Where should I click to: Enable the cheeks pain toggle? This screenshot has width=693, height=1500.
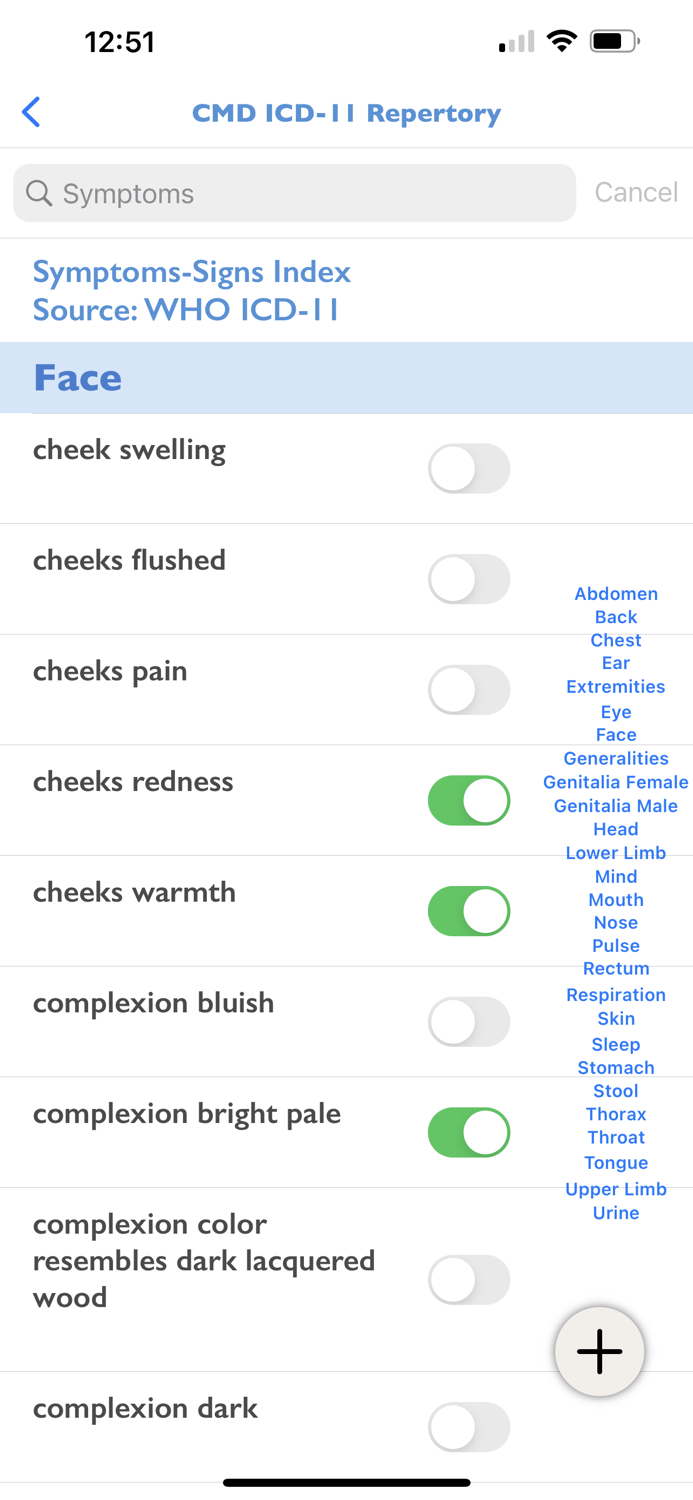click(469, 690)
